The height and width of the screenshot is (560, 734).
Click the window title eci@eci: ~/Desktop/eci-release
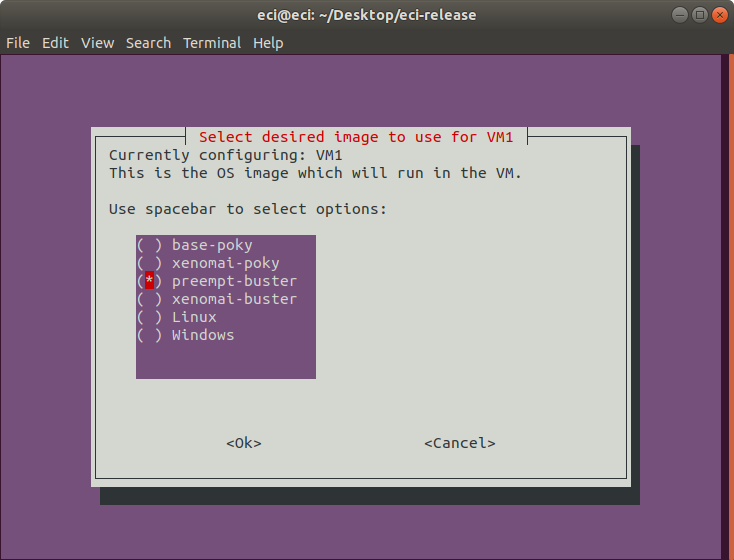click(x=367, y=15)
